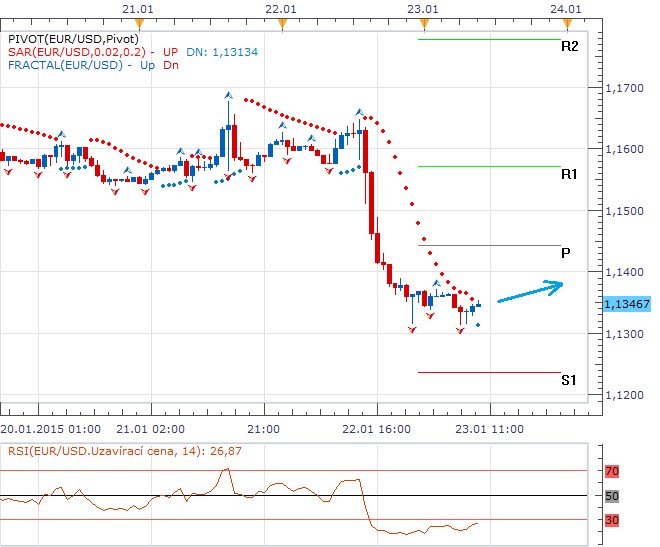660x547 pixels.
Task: Select the S1 support level label
Action: 568,380
